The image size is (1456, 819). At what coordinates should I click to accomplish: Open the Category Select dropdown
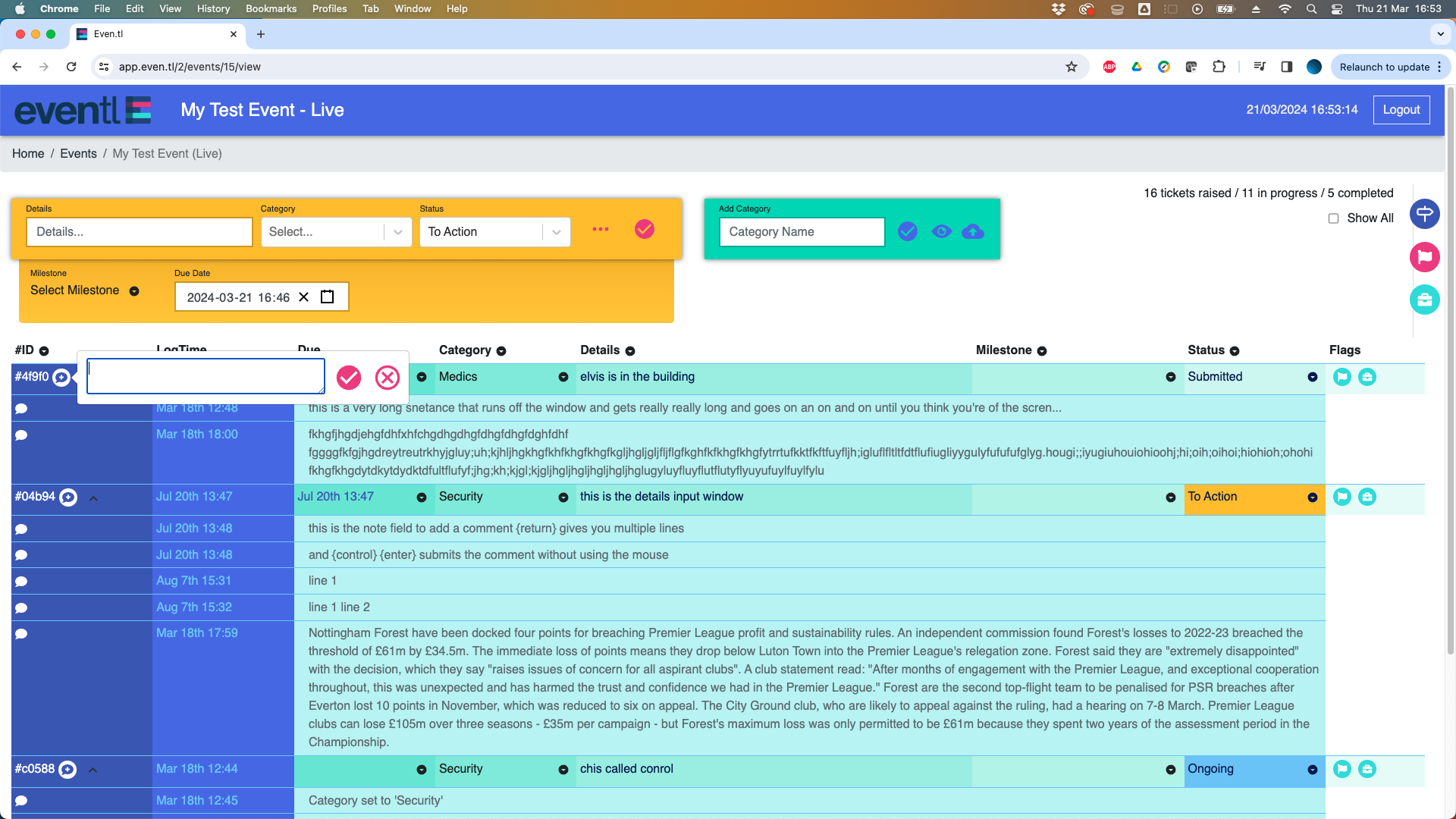coord(336,232)
